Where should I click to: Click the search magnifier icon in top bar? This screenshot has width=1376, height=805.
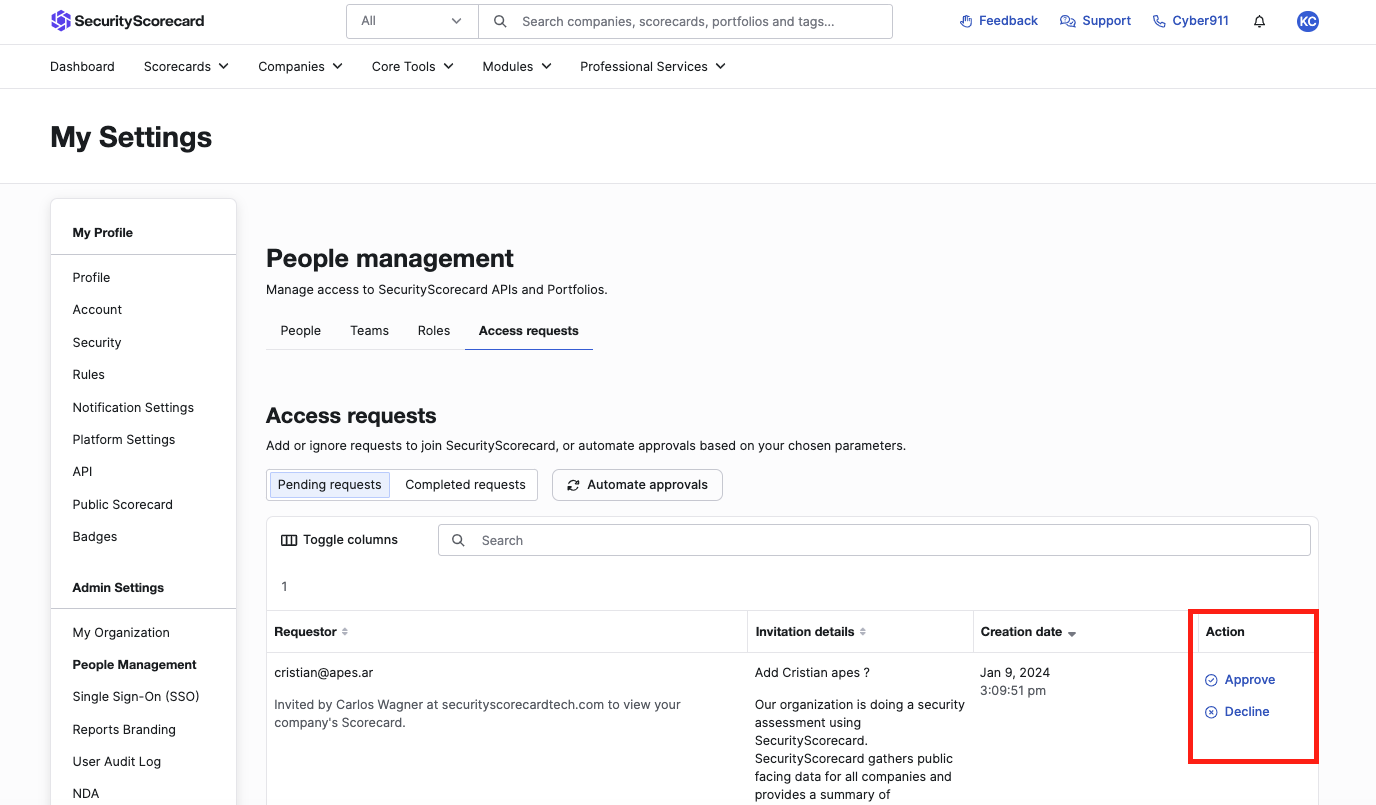coord(501,21)
